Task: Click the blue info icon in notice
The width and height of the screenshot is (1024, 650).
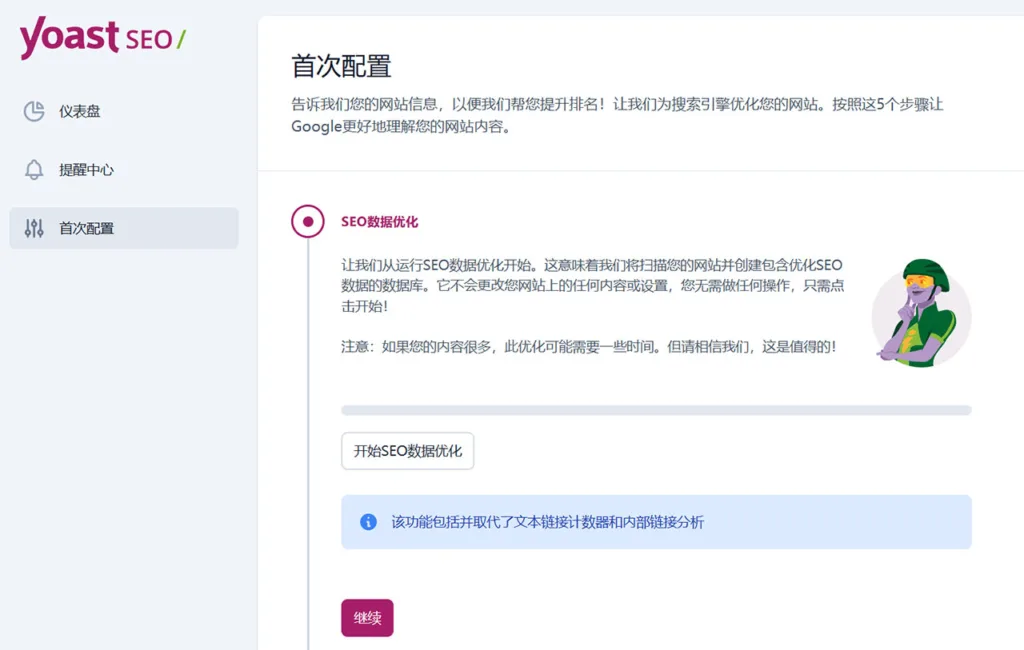Action: [x=368, y=522]
